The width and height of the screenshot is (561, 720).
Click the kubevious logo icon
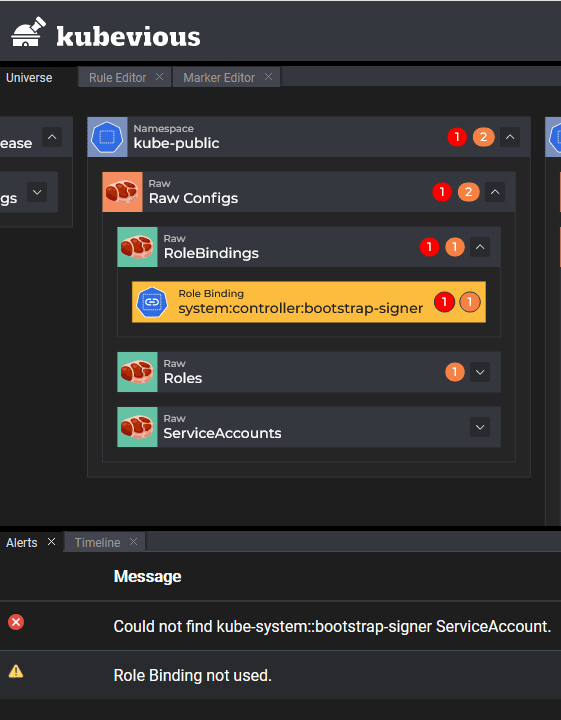point(28,32)
